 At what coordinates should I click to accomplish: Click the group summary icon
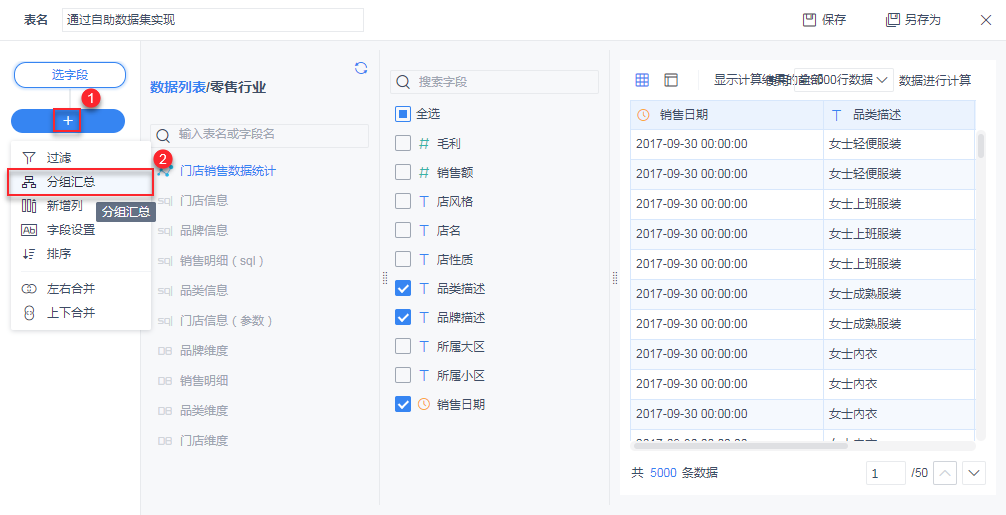click(x=29, y=182)
